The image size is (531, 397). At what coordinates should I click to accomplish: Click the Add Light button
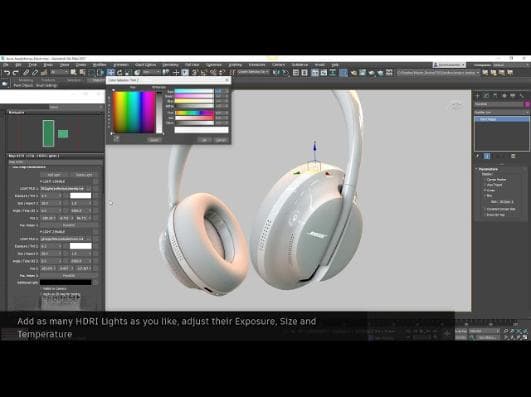coord(54,175)
